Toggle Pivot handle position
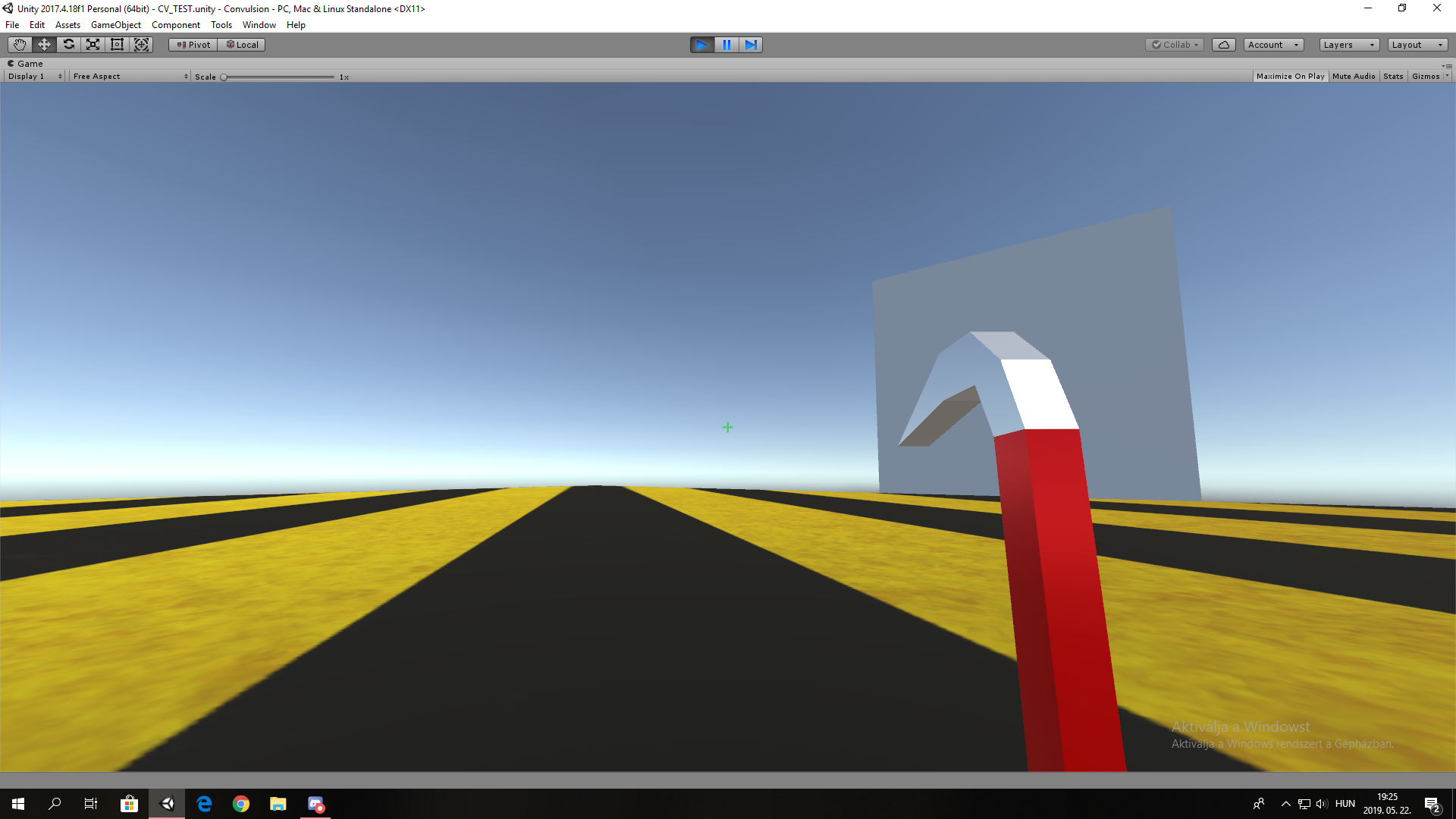 pos(193,45)
